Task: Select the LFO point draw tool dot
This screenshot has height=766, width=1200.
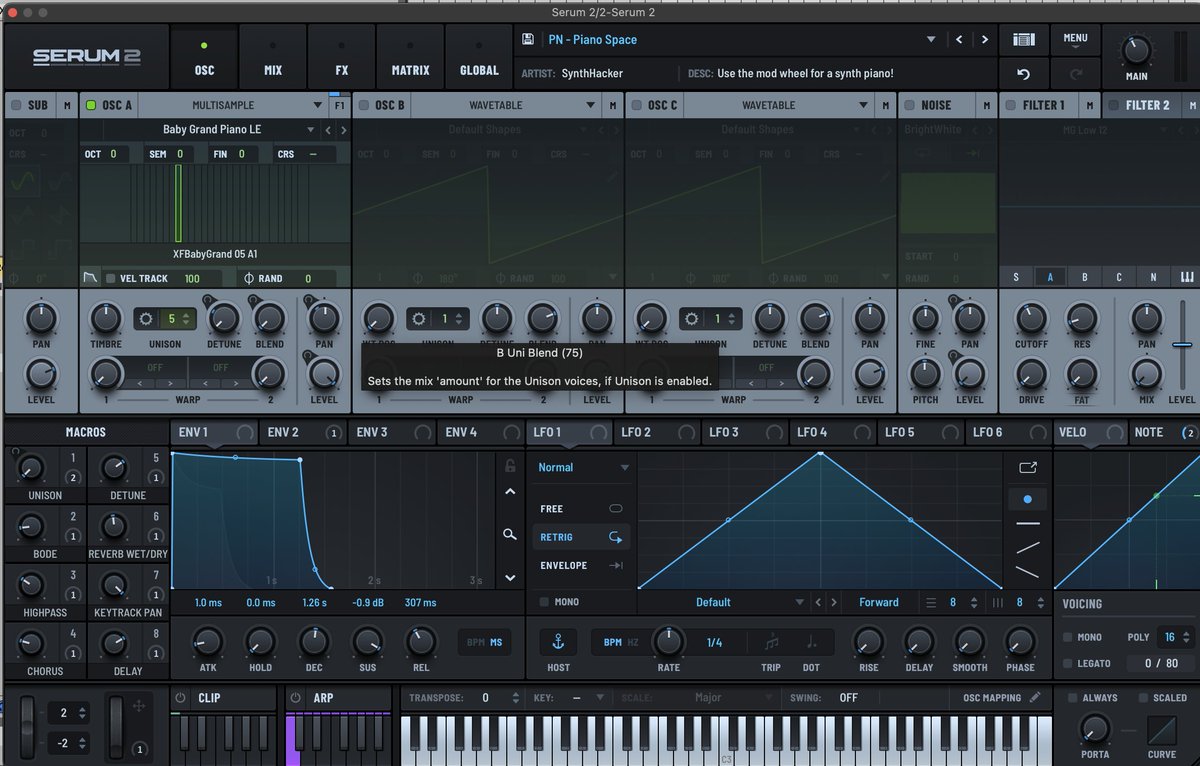Action: click(x=1028, y=498)
